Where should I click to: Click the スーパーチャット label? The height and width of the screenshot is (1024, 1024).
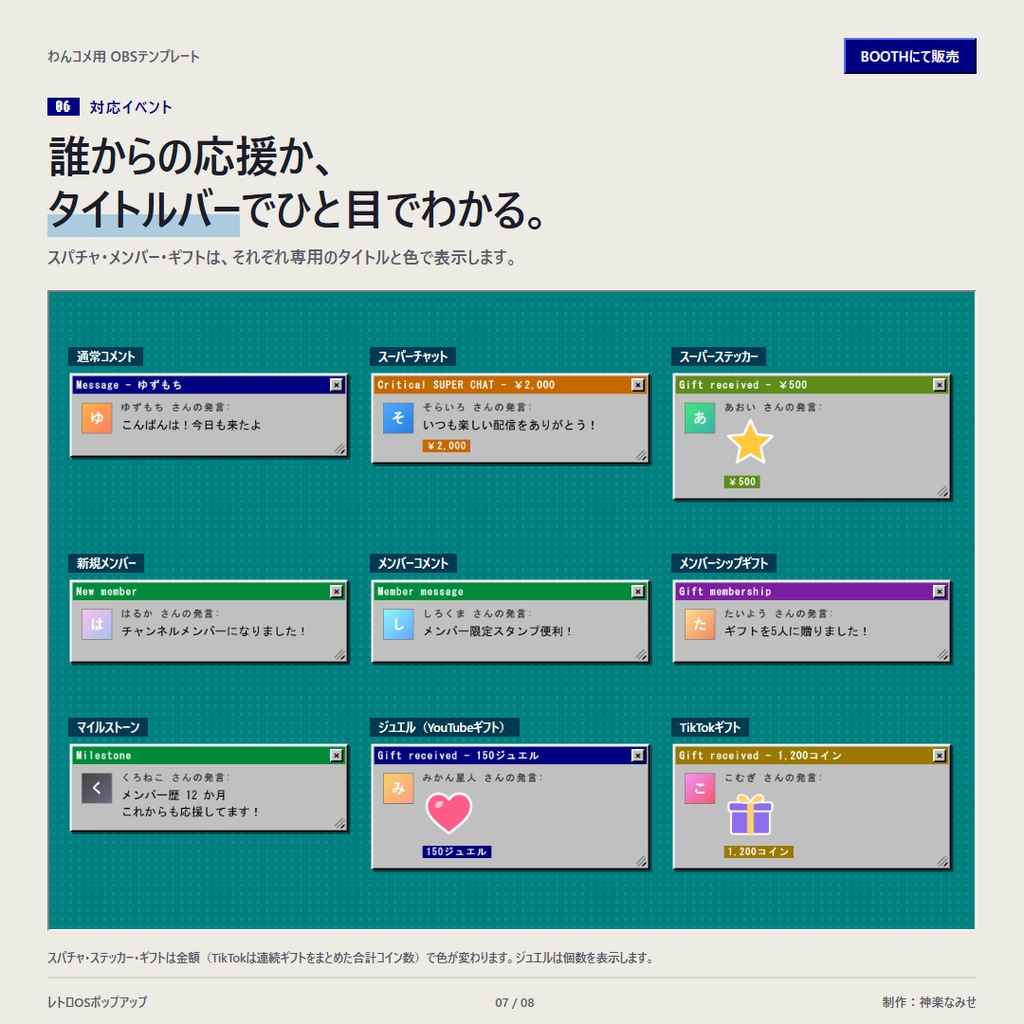413,357
